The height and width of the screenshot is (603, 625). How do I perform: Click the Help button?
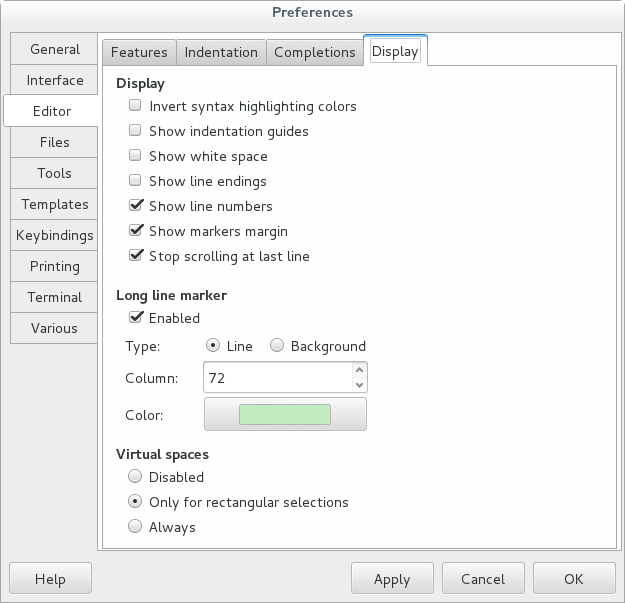50,579
